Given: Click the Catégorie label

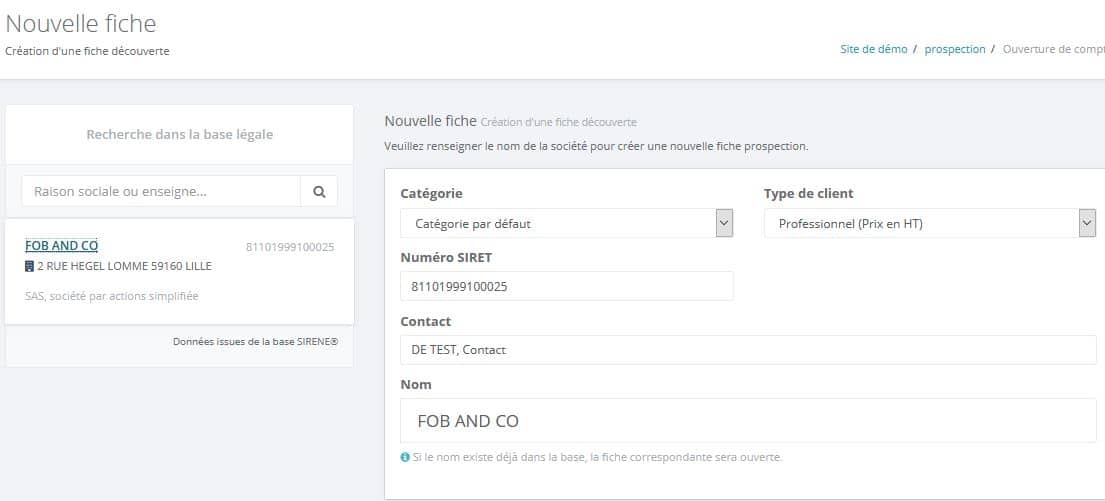Looking at the screenshot, I should tap(431, 193).
